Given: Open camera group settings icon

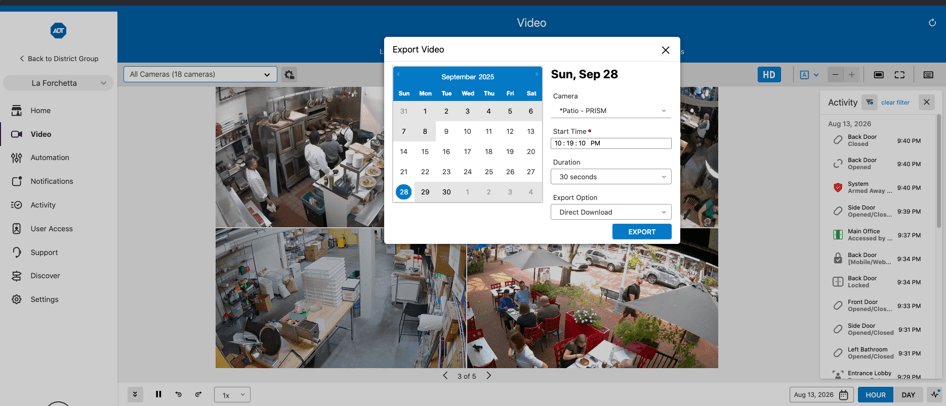Looking at the screenshot, I should coord(290,74).
